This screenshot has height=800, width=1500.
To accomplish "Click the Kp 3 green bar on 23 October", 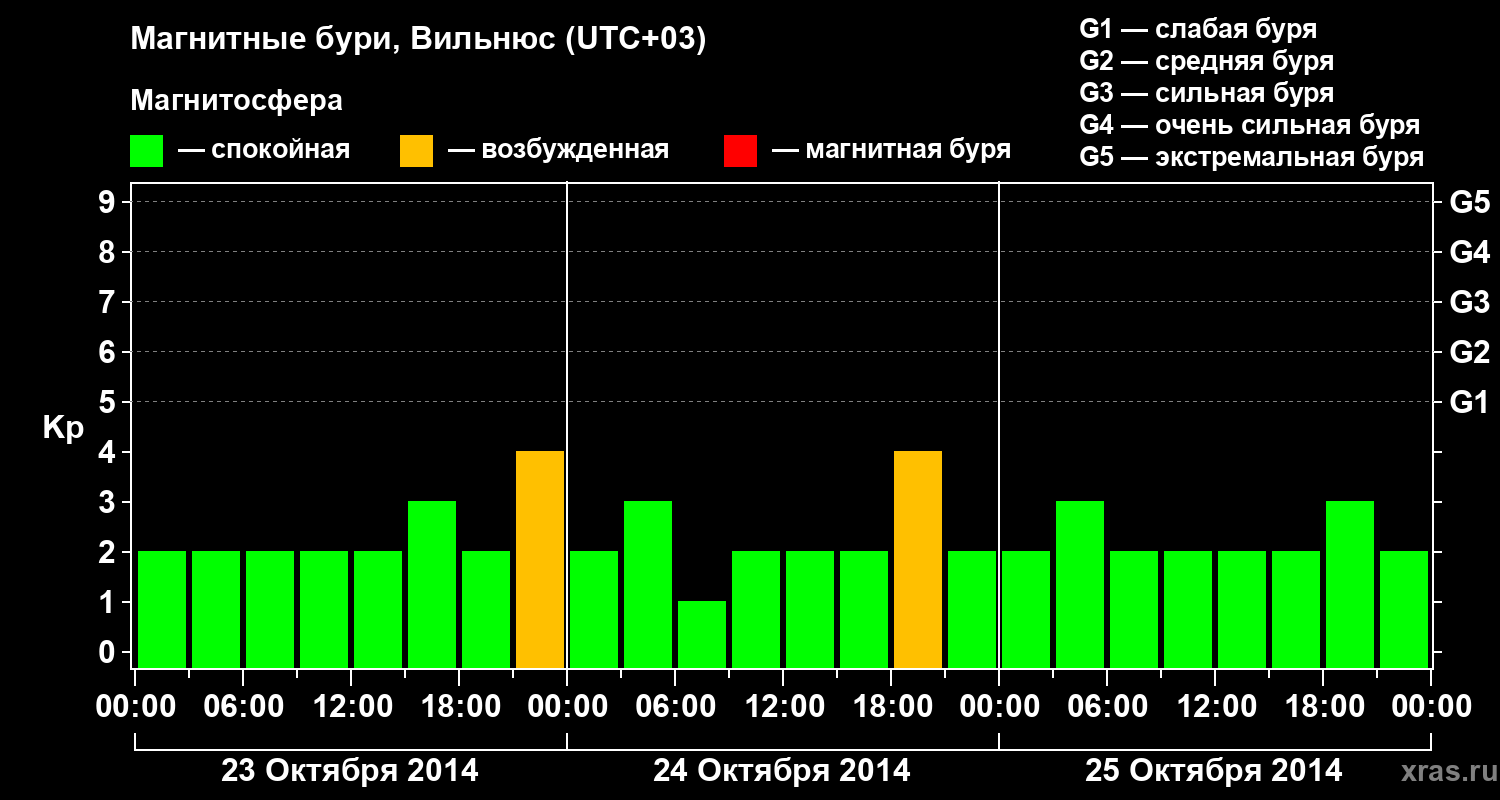I will coord(432,585).
